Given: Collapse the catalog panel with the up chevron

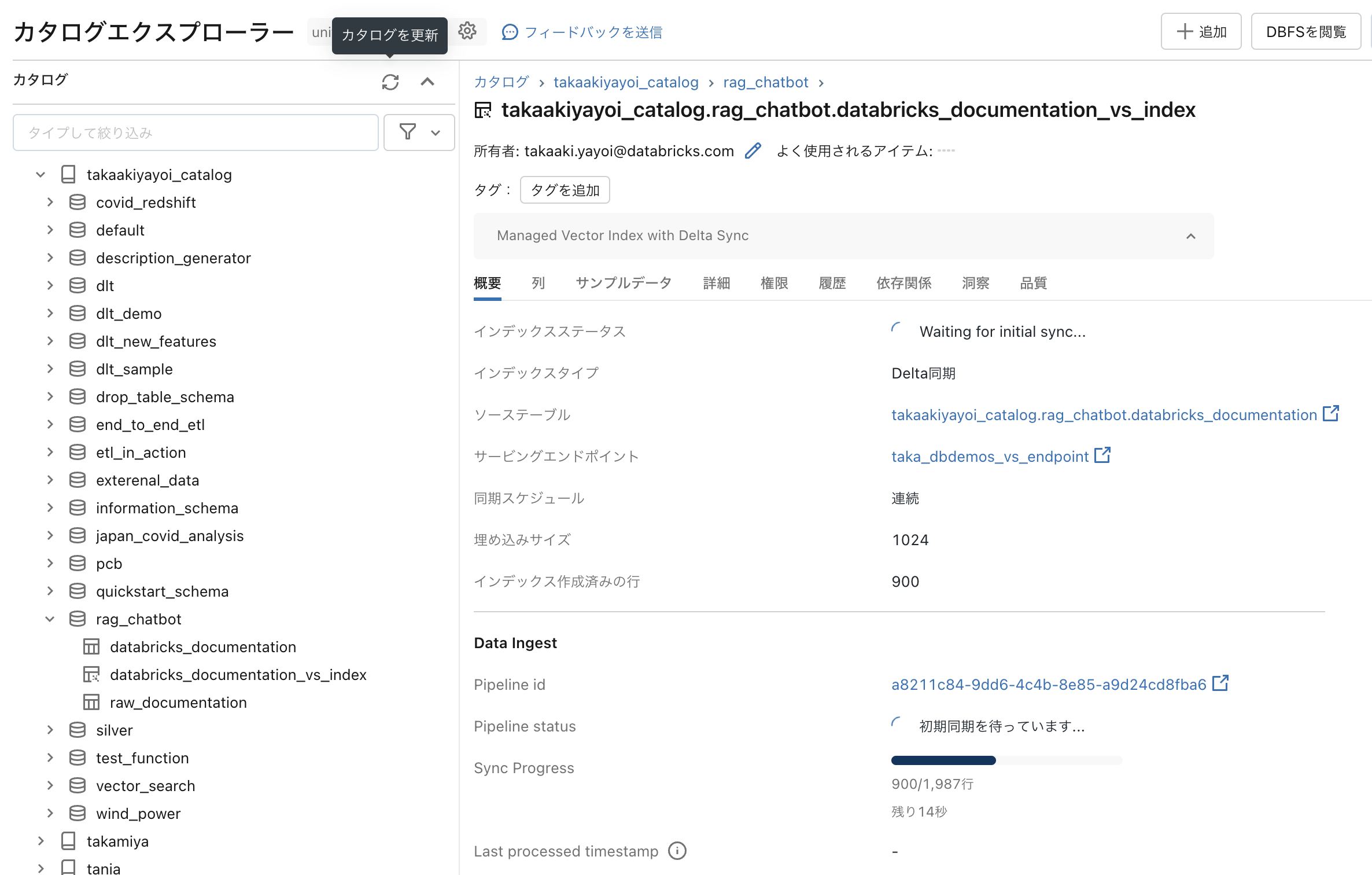Looking at the screenshot, I should coord(427,82).
